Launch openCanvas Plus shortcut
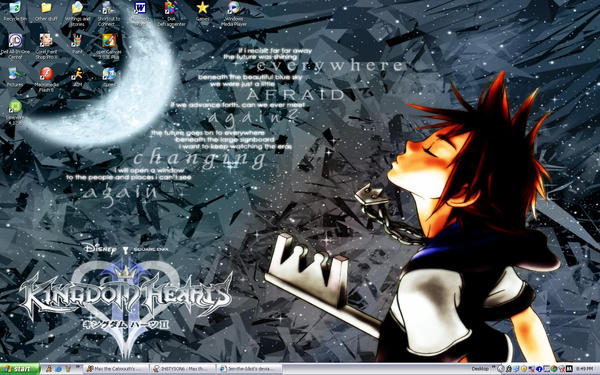Image resolution: width=600 pixels, height=375 pixels. coord(109,46)
